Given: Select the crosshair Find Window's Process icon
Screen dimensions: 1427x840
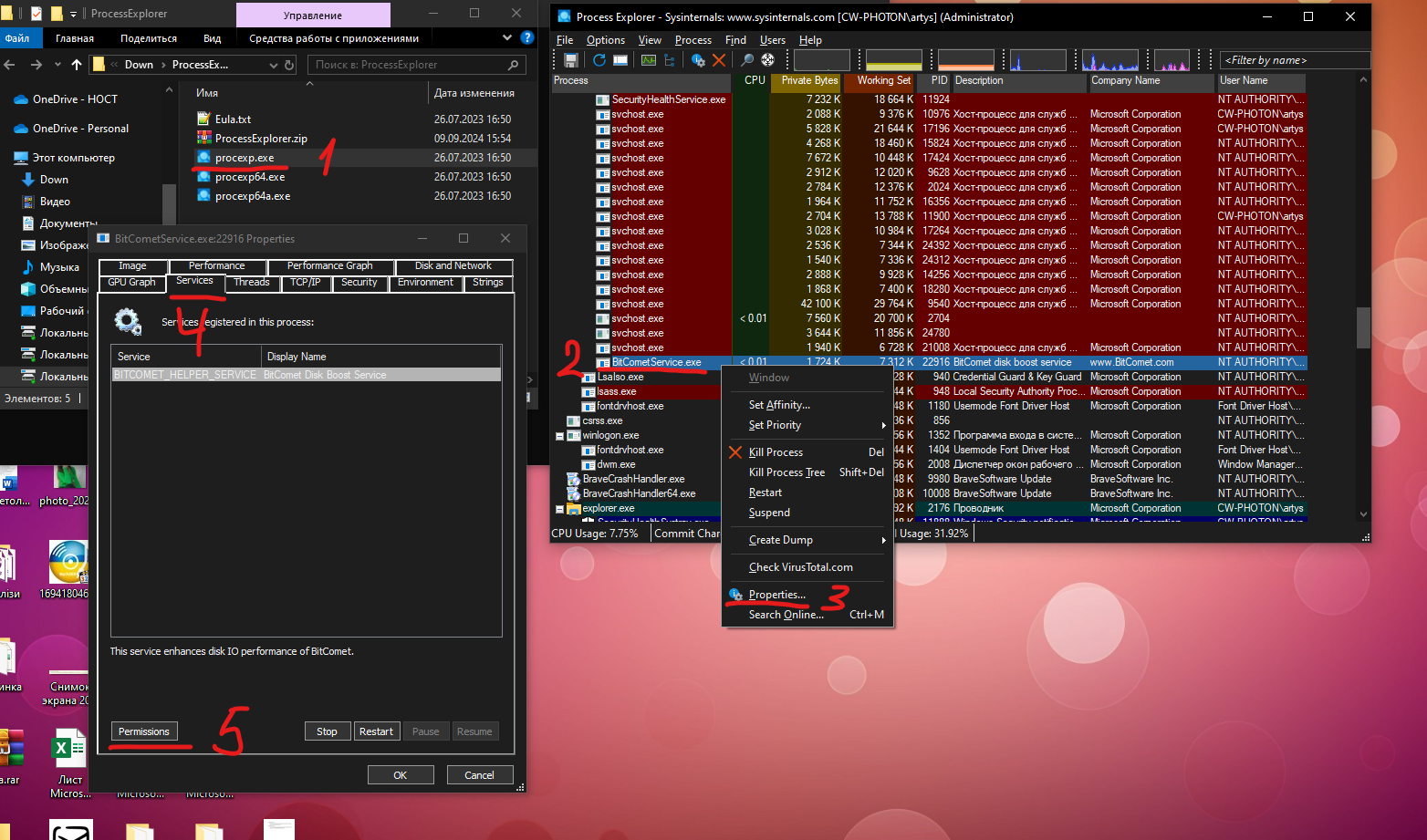Looking at the screenshot, I should pyautogui.click(x=768, y=60).
